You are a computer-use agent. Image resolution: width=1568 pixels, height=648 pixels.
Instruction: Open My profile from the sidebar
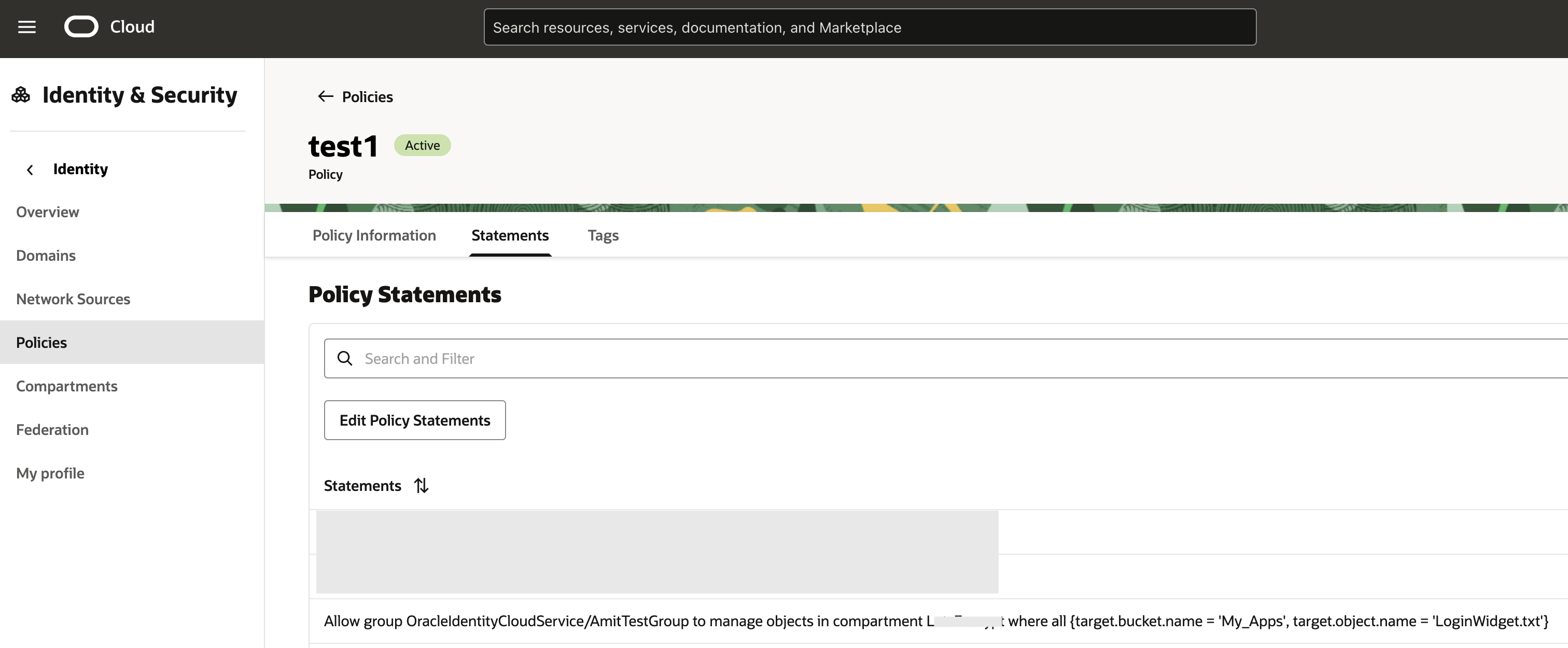[x=50, y=473]
